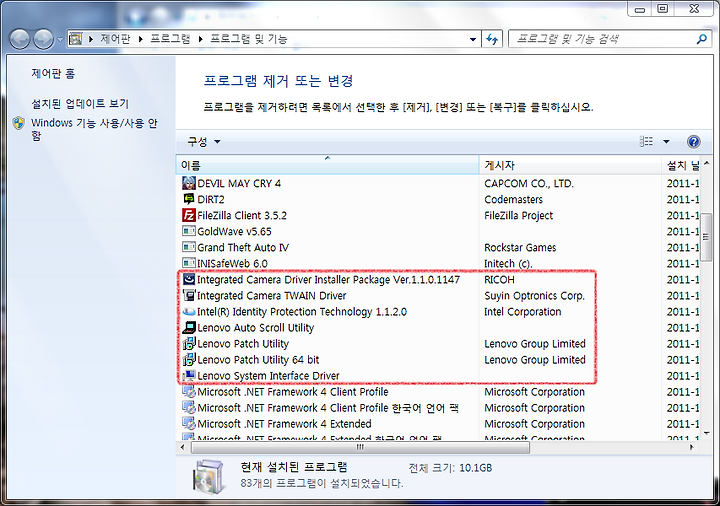Click the Lenovo Patch Utility 64 bit icon
Screen dimensions: 720x506
189,360
